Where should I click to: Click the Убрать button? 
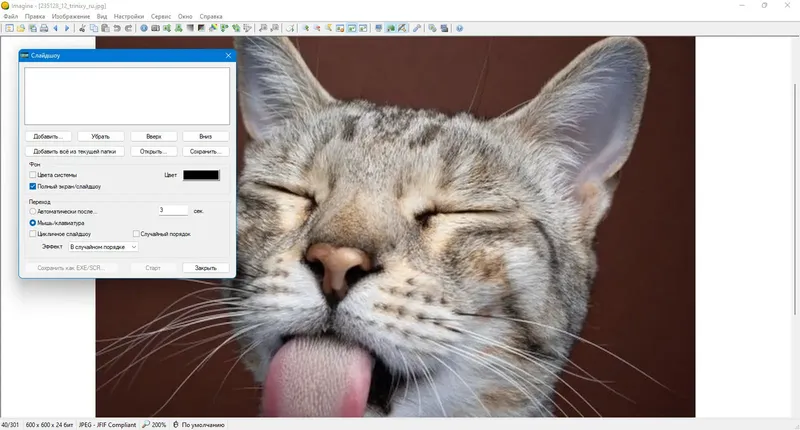point(101,137)
